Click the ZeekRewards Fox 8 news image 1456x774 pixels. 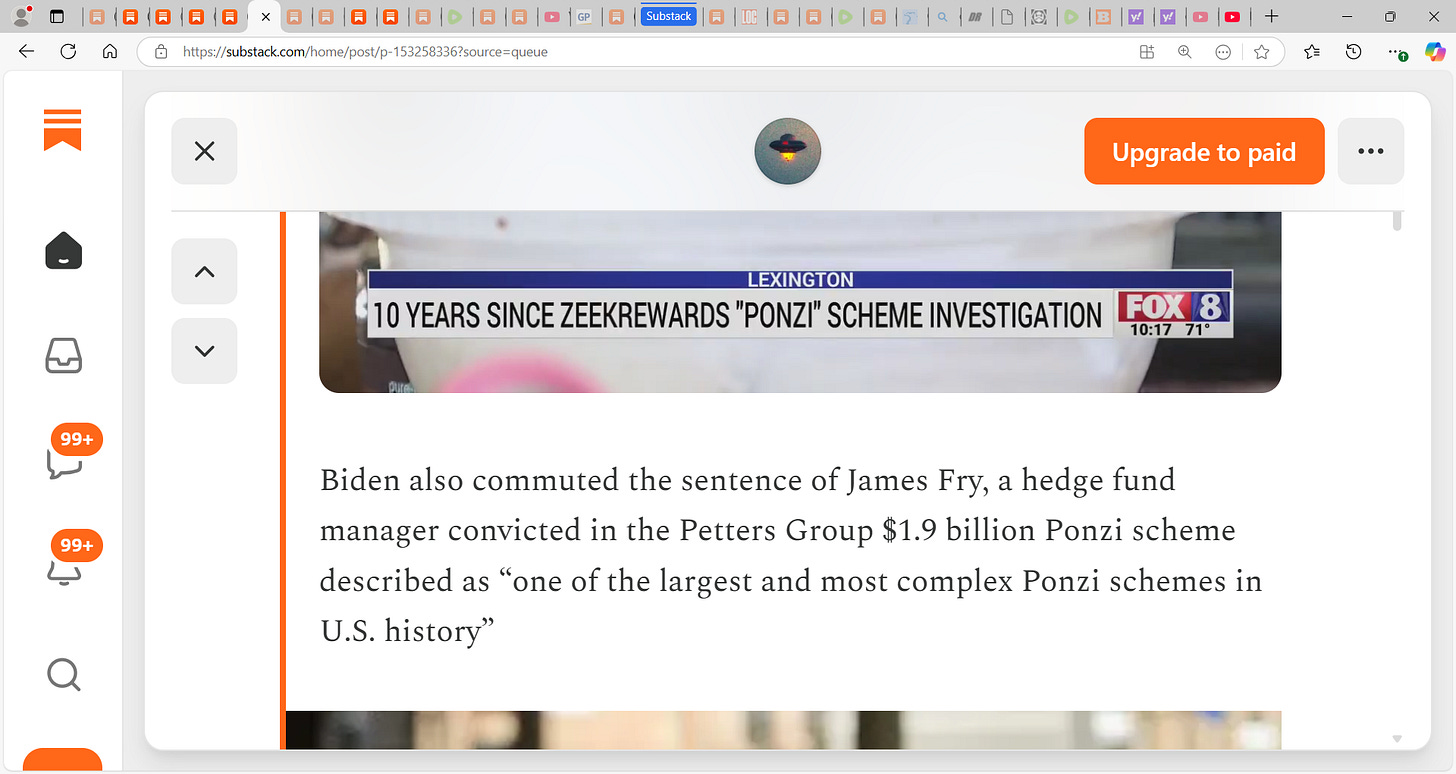click(x=800, y=302)
